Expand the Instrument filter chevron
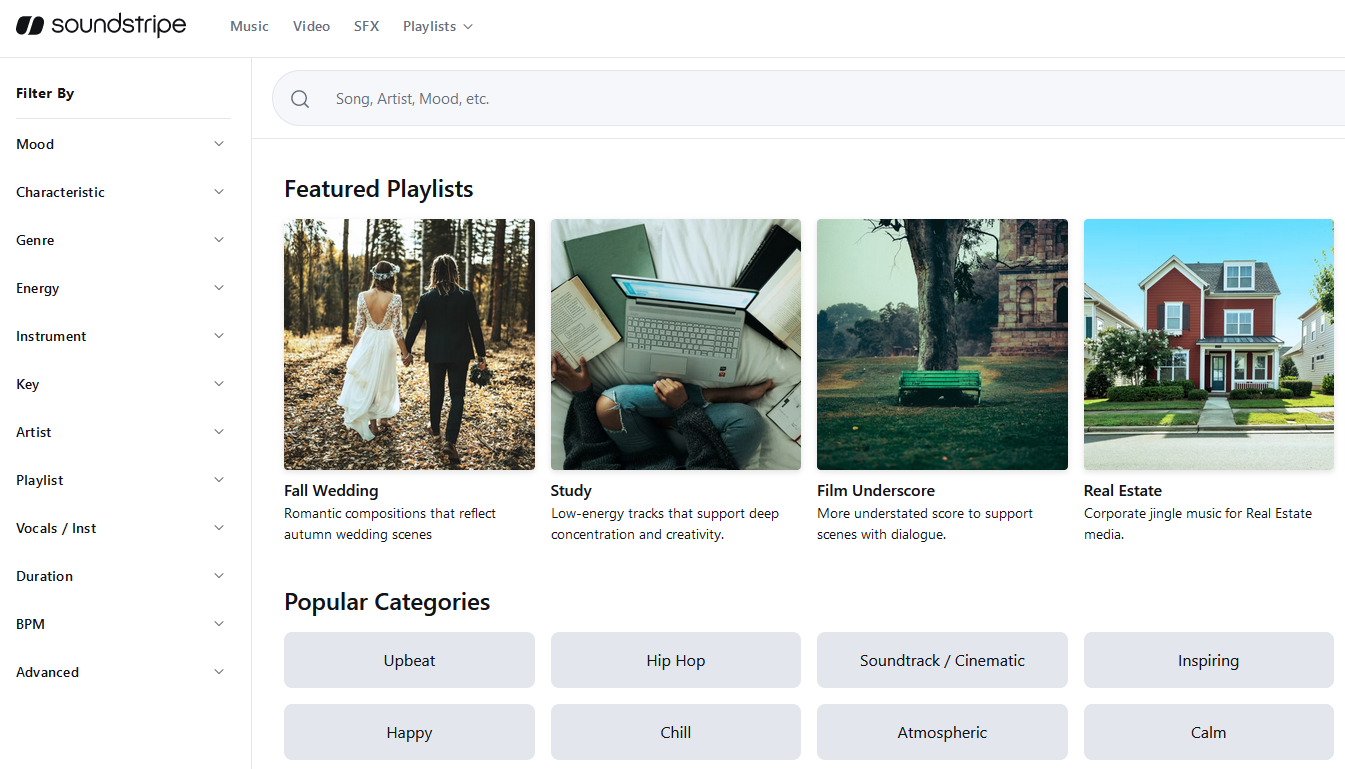Screen dimensions: 1345x769 [x=219, y=336]
